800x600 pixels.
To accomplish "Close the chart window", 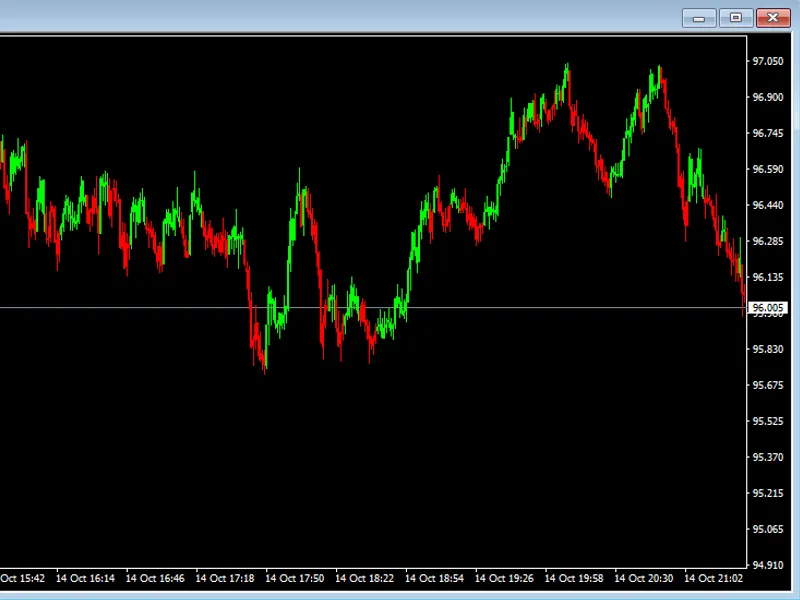I will tap(773, 18).
